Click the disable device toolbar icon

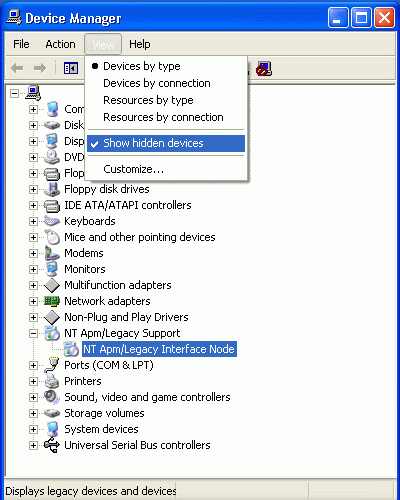(x=264, y=69)
